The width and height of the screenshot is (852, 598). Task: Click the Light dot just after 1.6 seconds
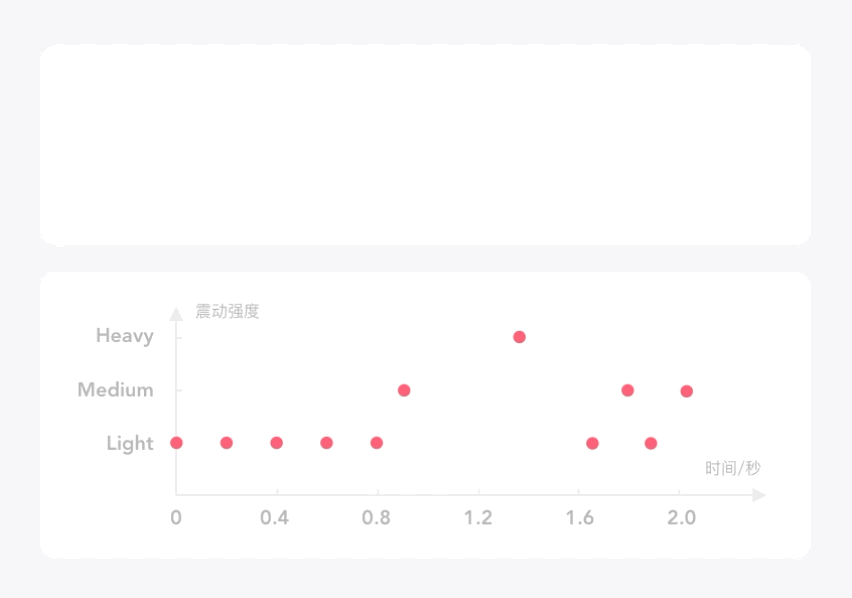[592, 443]
